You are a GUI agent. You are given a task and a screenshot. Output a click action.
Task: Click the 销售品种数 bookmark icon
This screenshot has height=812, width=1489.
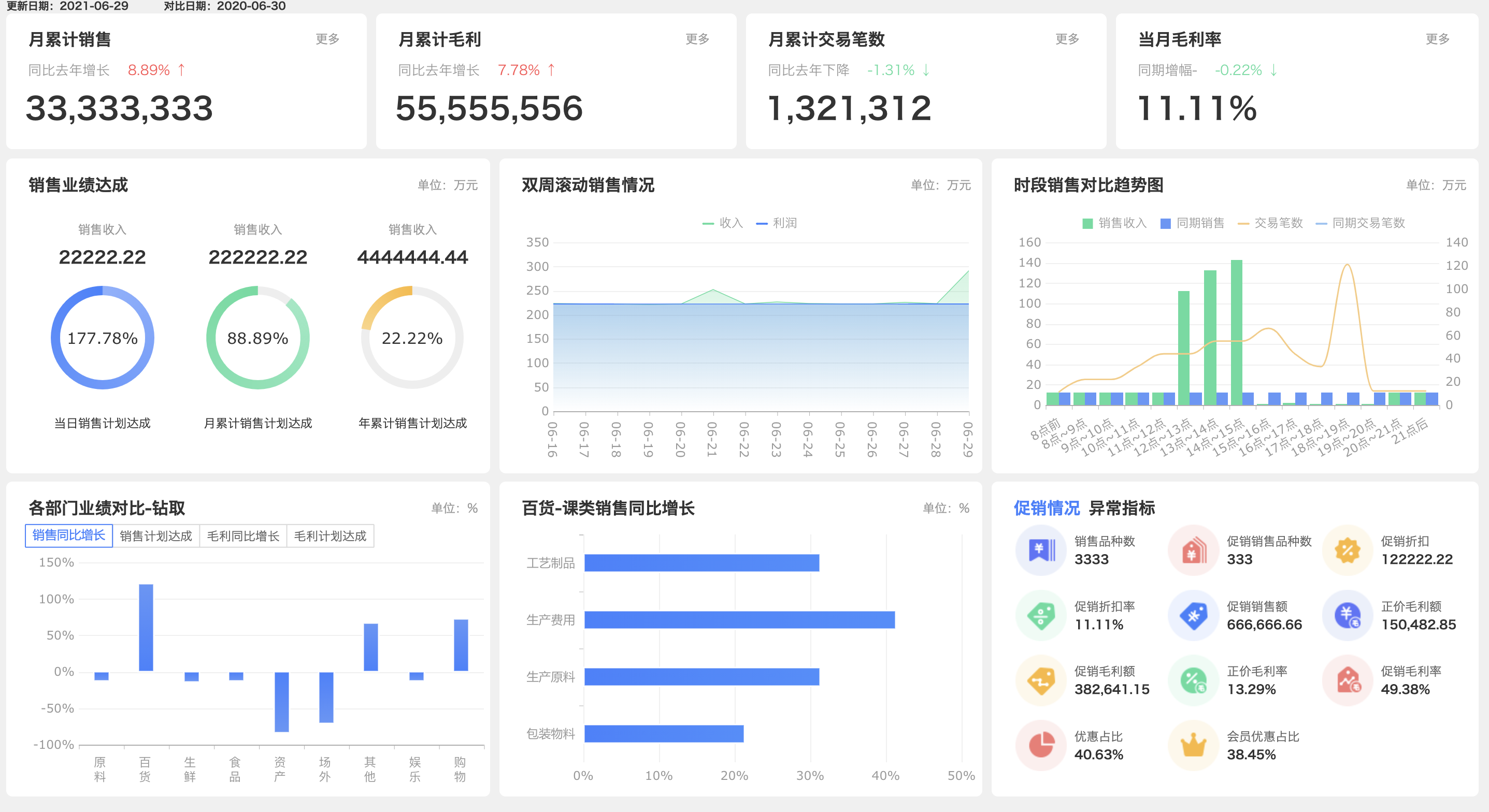click(x=1041, y=549)
